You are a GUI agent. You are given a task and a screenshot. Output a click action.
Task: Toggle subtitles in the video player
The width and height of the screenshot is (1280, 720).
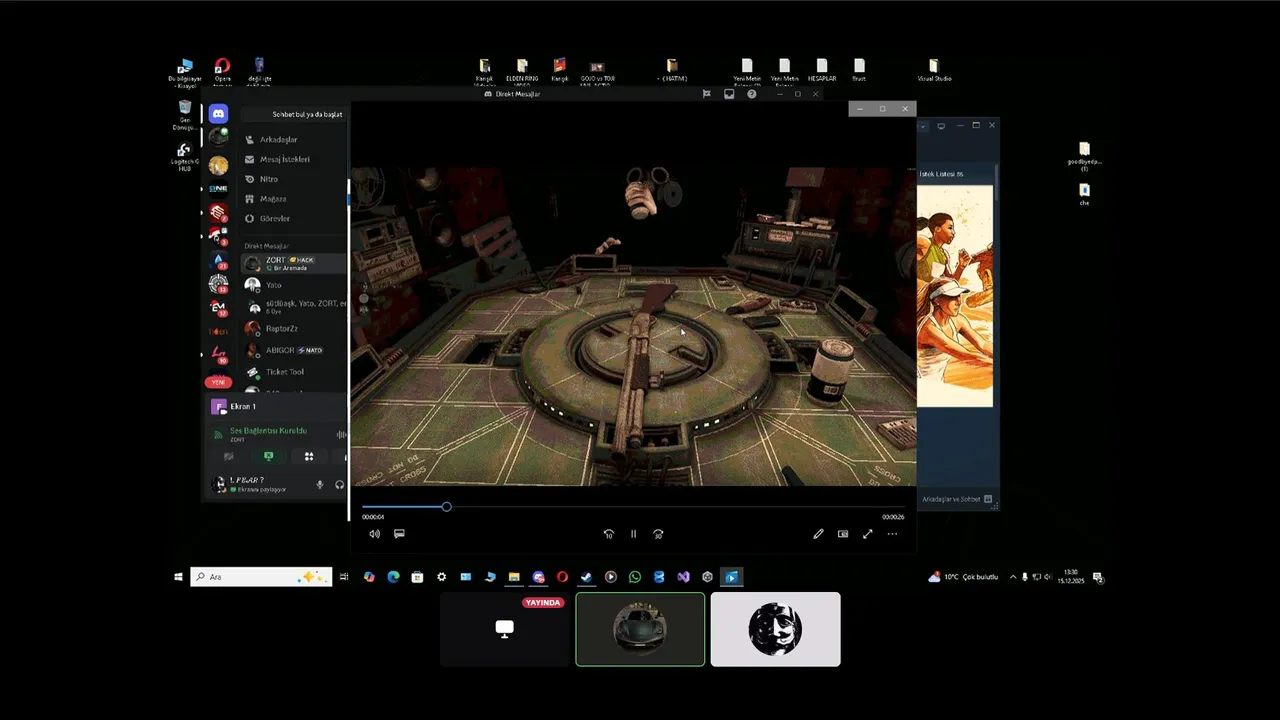(399, 534)
